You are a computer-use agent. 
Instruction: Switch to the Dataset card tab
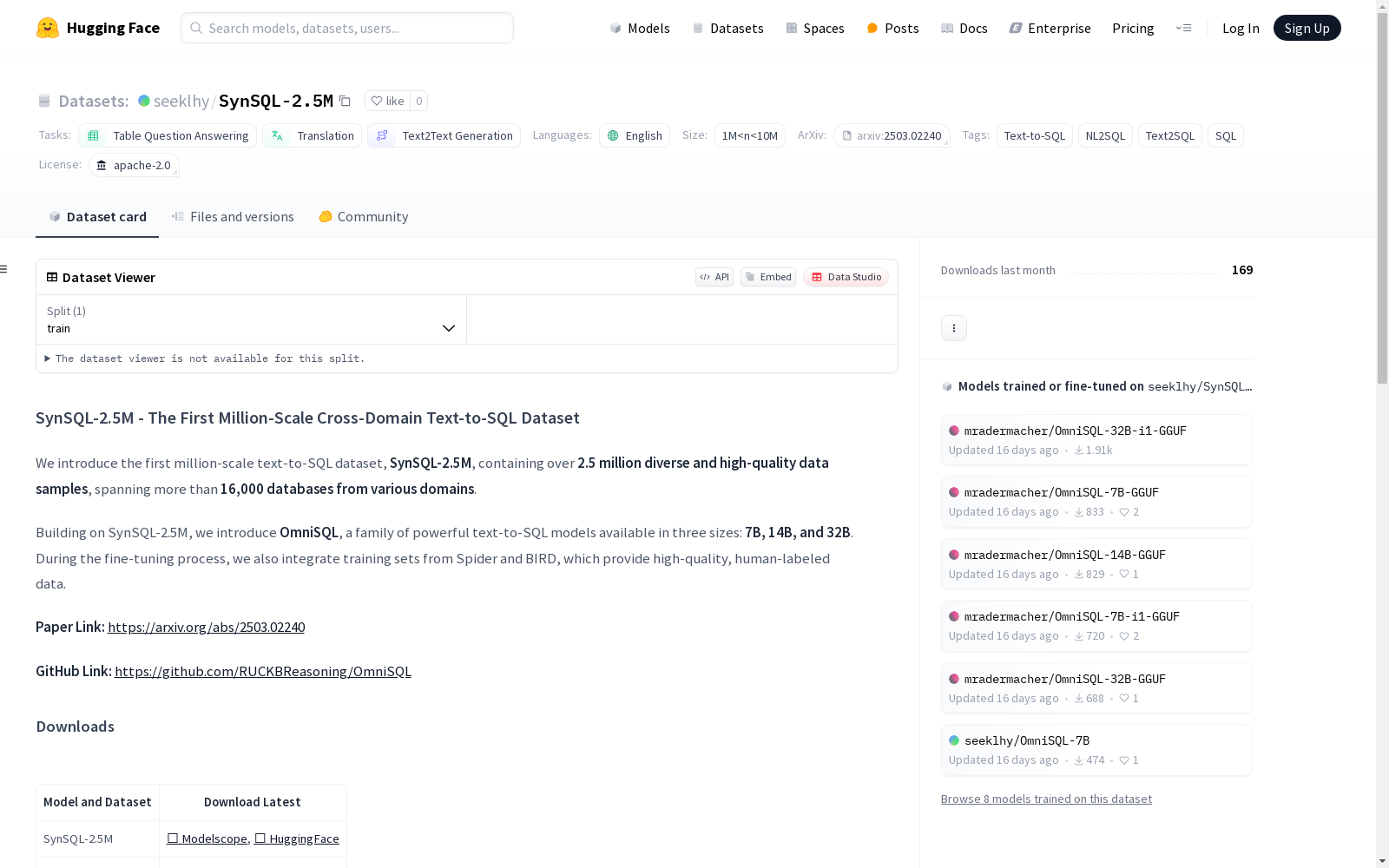[97, 217]
